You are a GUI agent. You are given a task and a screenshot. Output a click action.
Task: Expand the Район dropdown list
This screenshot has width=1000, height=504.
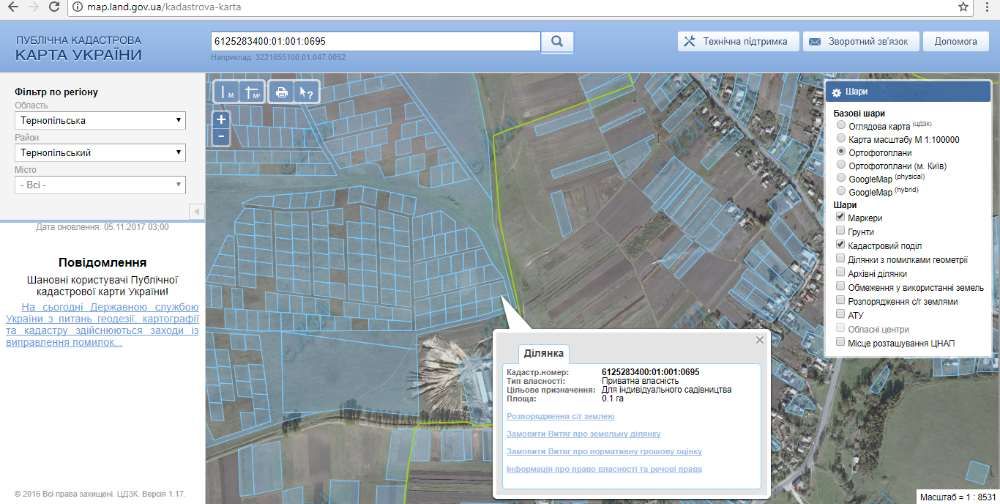point(101,153)
